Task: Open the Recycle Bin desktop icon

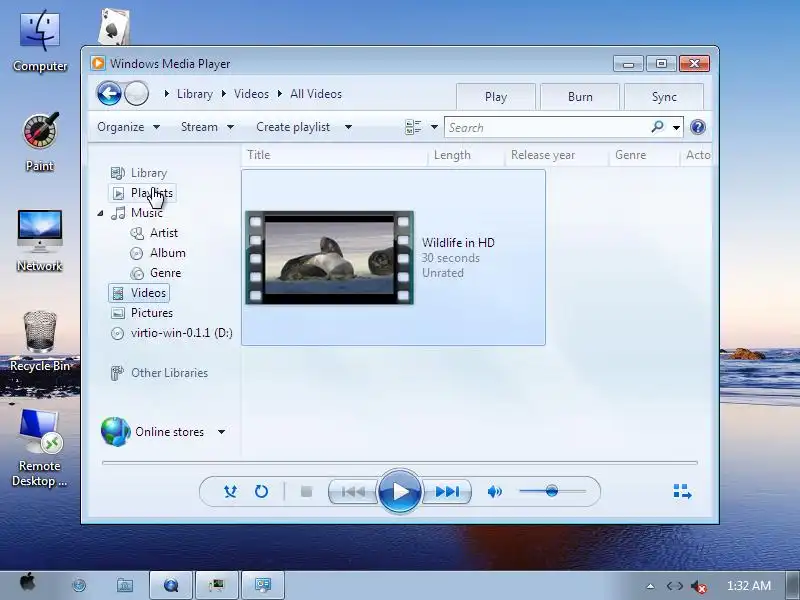Action: click(40, 341)
